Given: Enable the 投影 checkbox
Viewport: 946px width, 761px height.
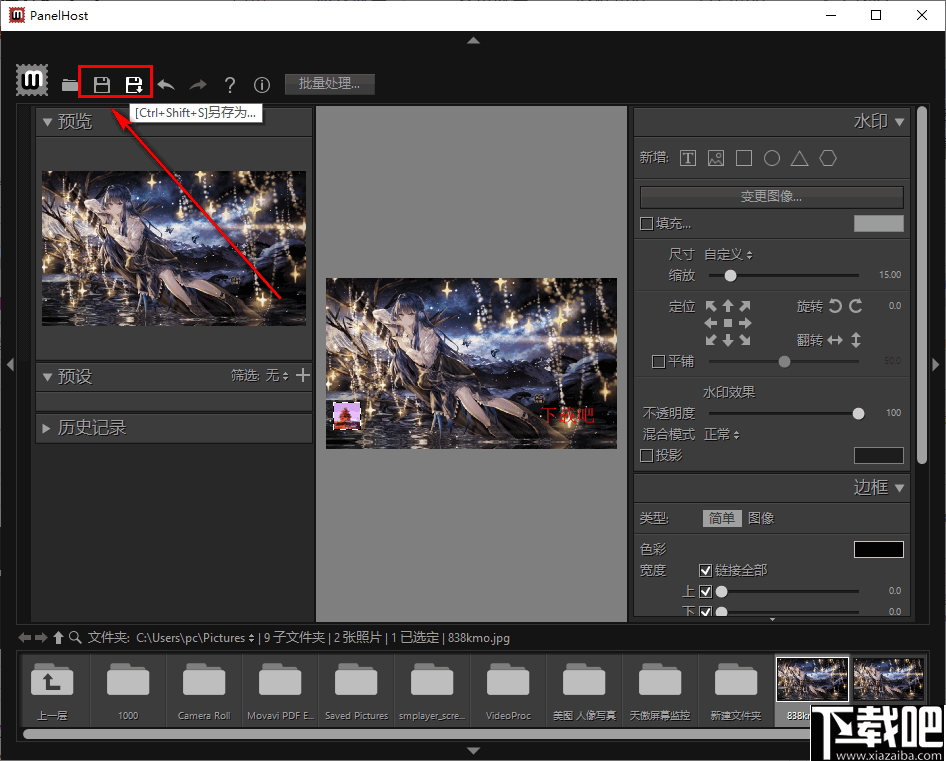Looking at the screenshot, I should [x=647, y=455].
